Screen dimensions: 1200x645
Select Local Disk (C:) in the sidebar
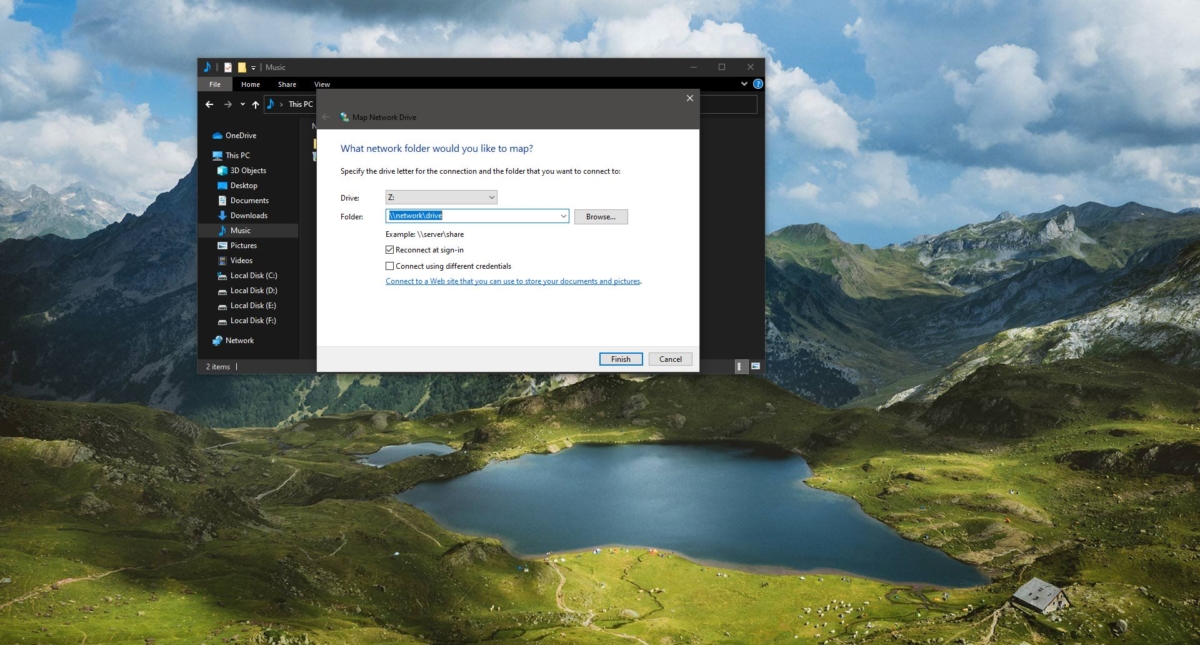click(x=248, y=275)
